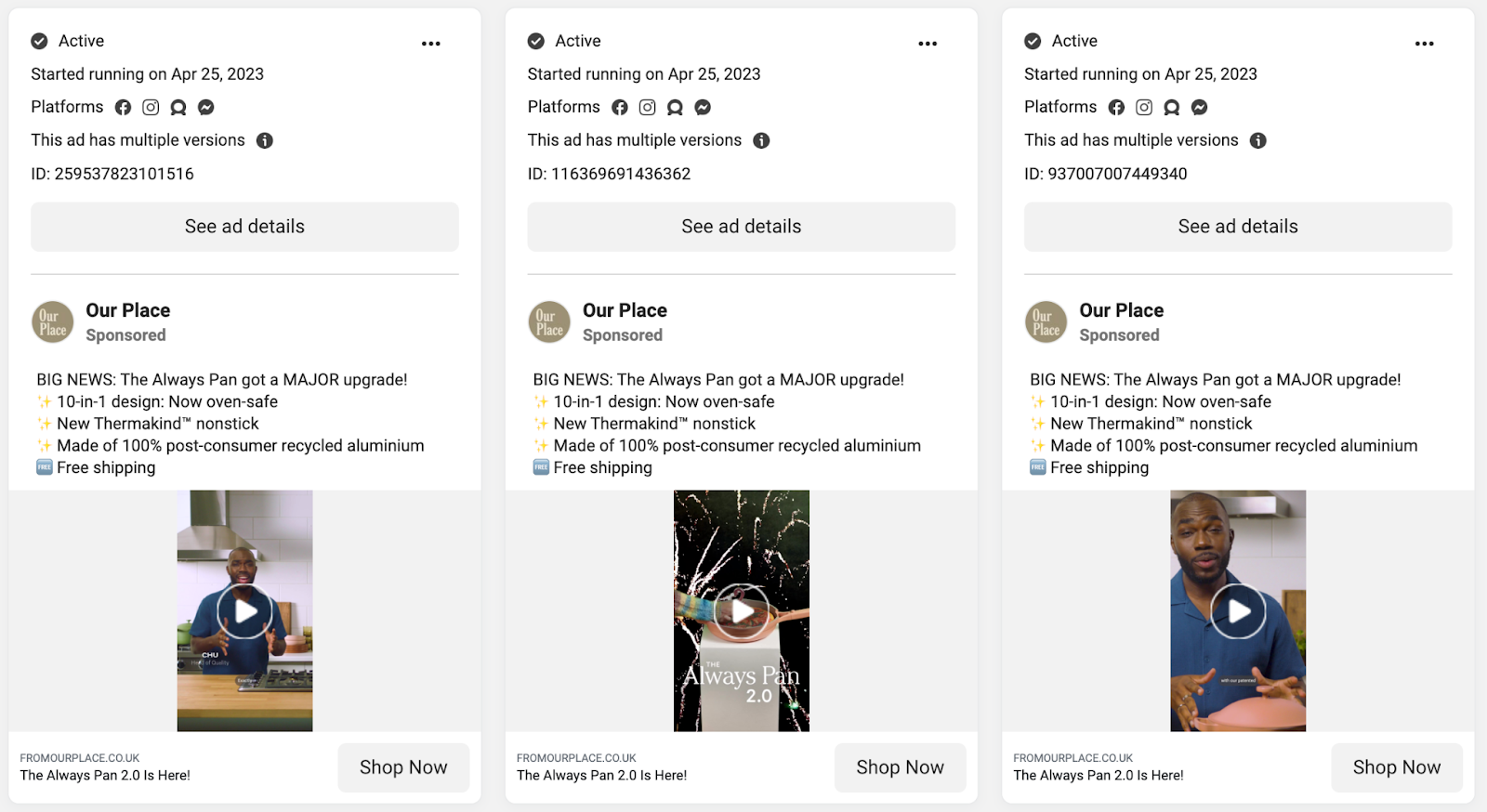Click the Messenger platform icon on ad 259537823101516
The image size is (1487, 812).
pos(206,108)
